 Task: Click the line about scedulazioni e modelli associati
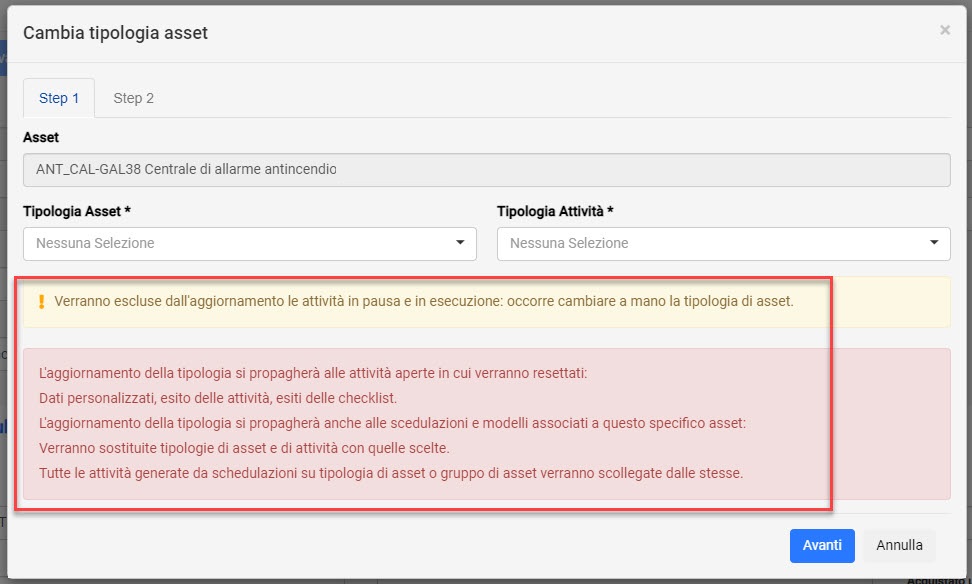click(x=392, y=423)
